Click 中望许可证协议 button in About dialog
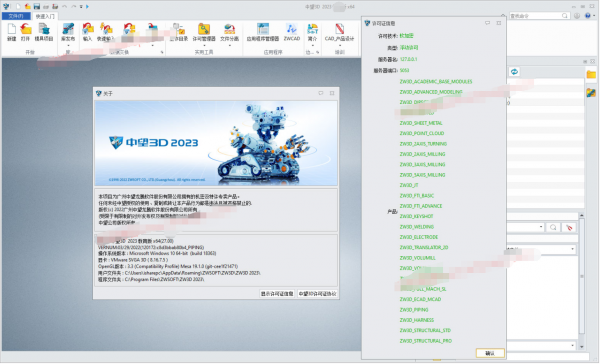Screen dimensions: 600x364 coord(317,294)
